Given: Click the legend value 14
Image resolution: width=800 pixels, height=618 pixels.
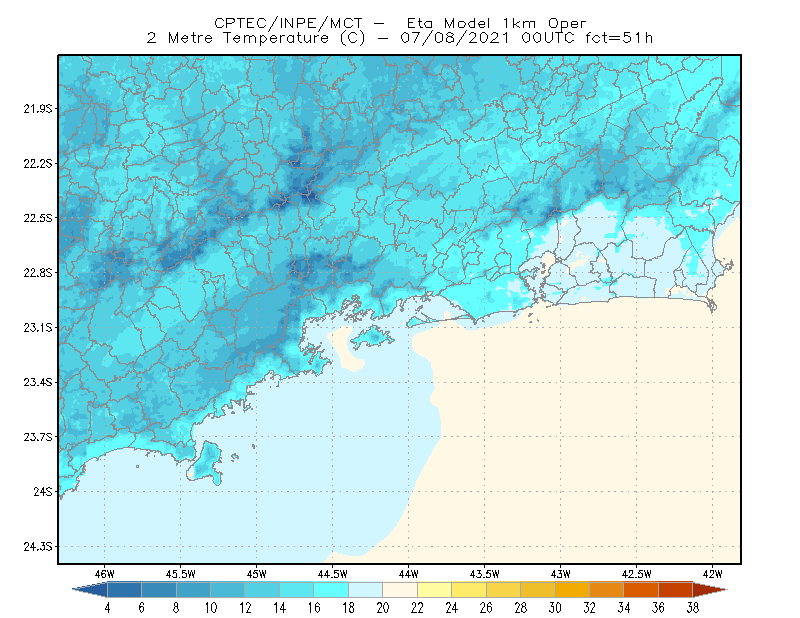Looking at the screenshot, I should 280,608.
